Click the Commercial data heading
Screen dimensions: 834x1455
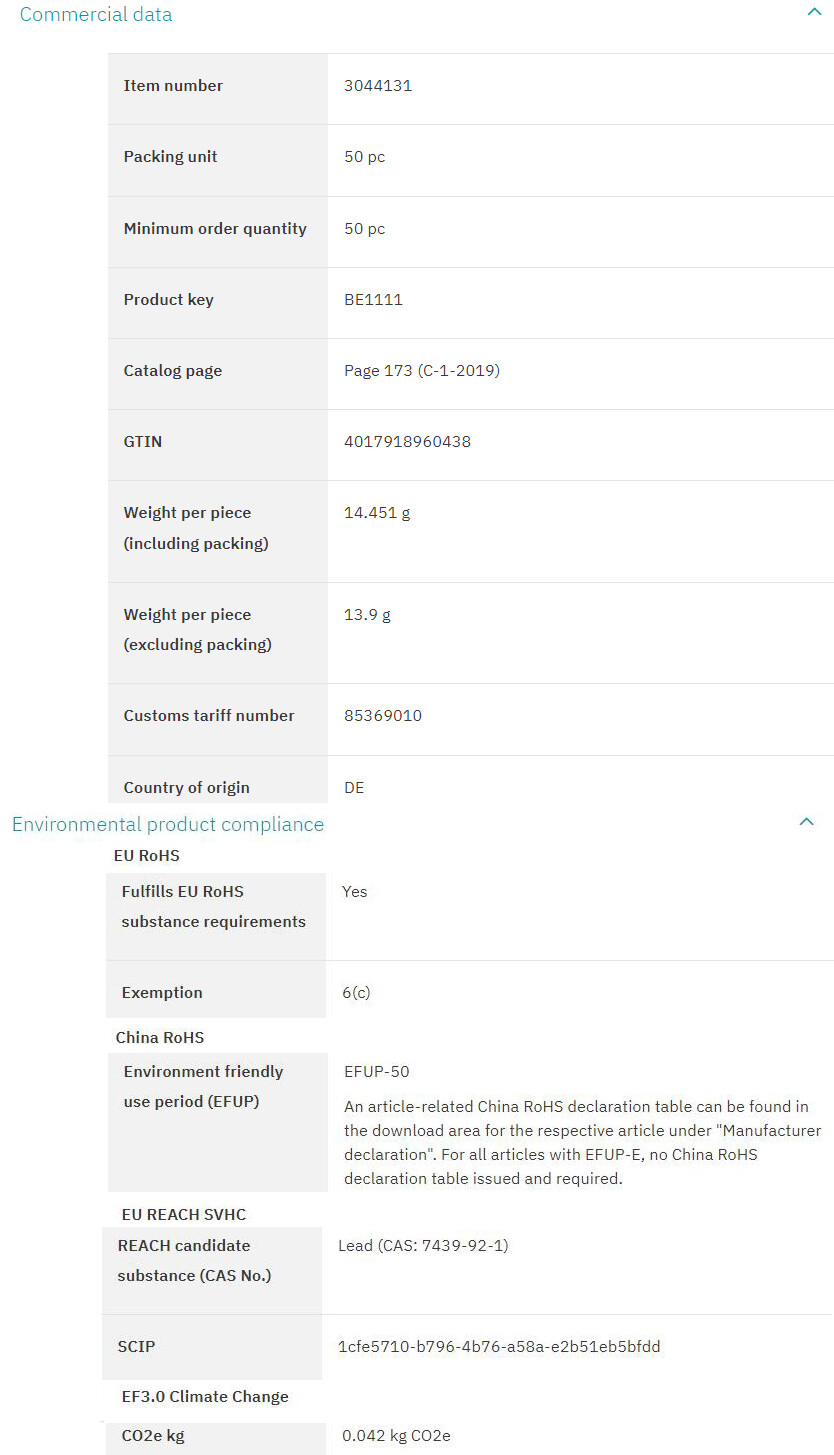coord(96,15)
